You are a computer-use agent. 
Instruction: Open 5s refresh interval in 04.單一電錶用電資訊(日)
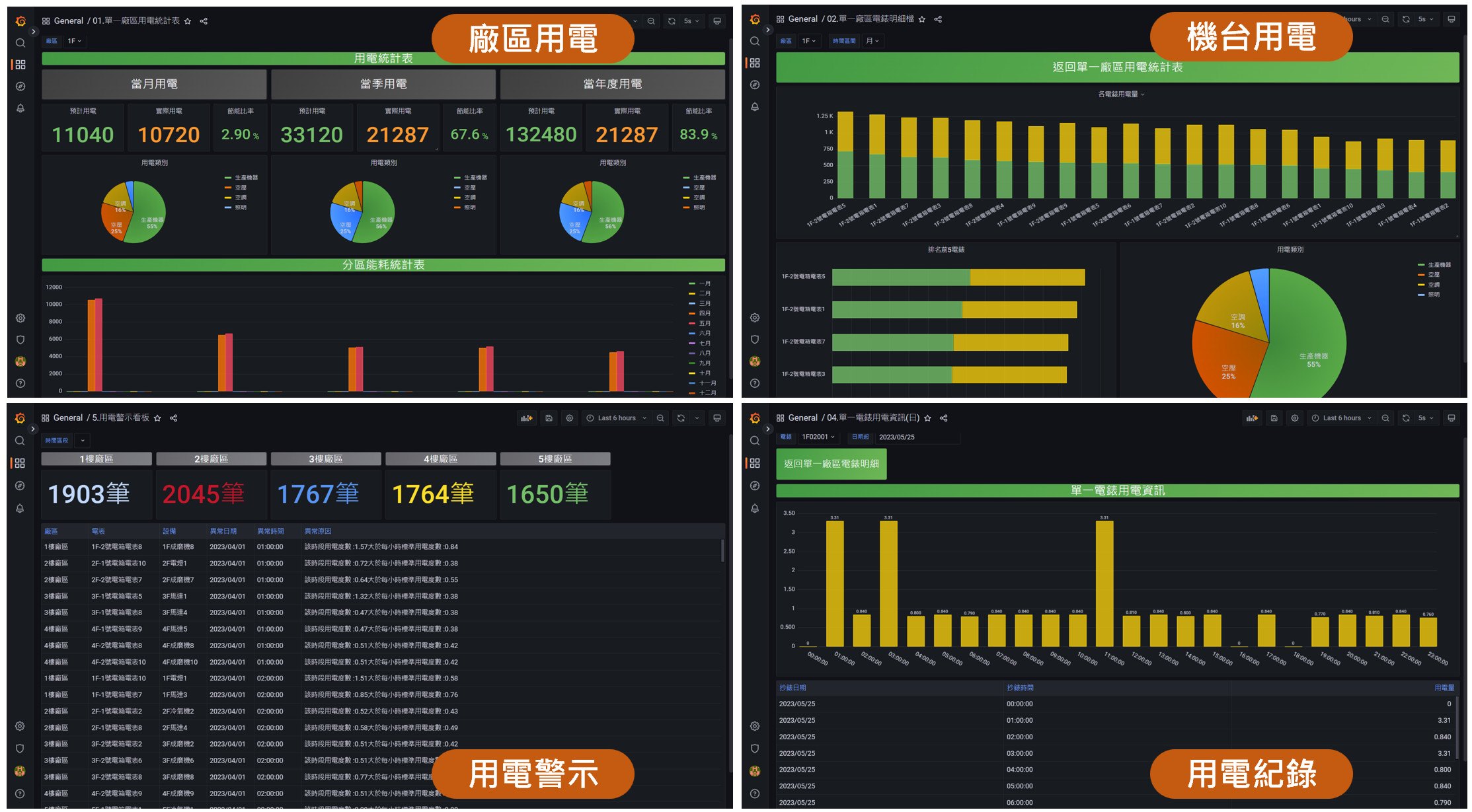point(1426,418)
